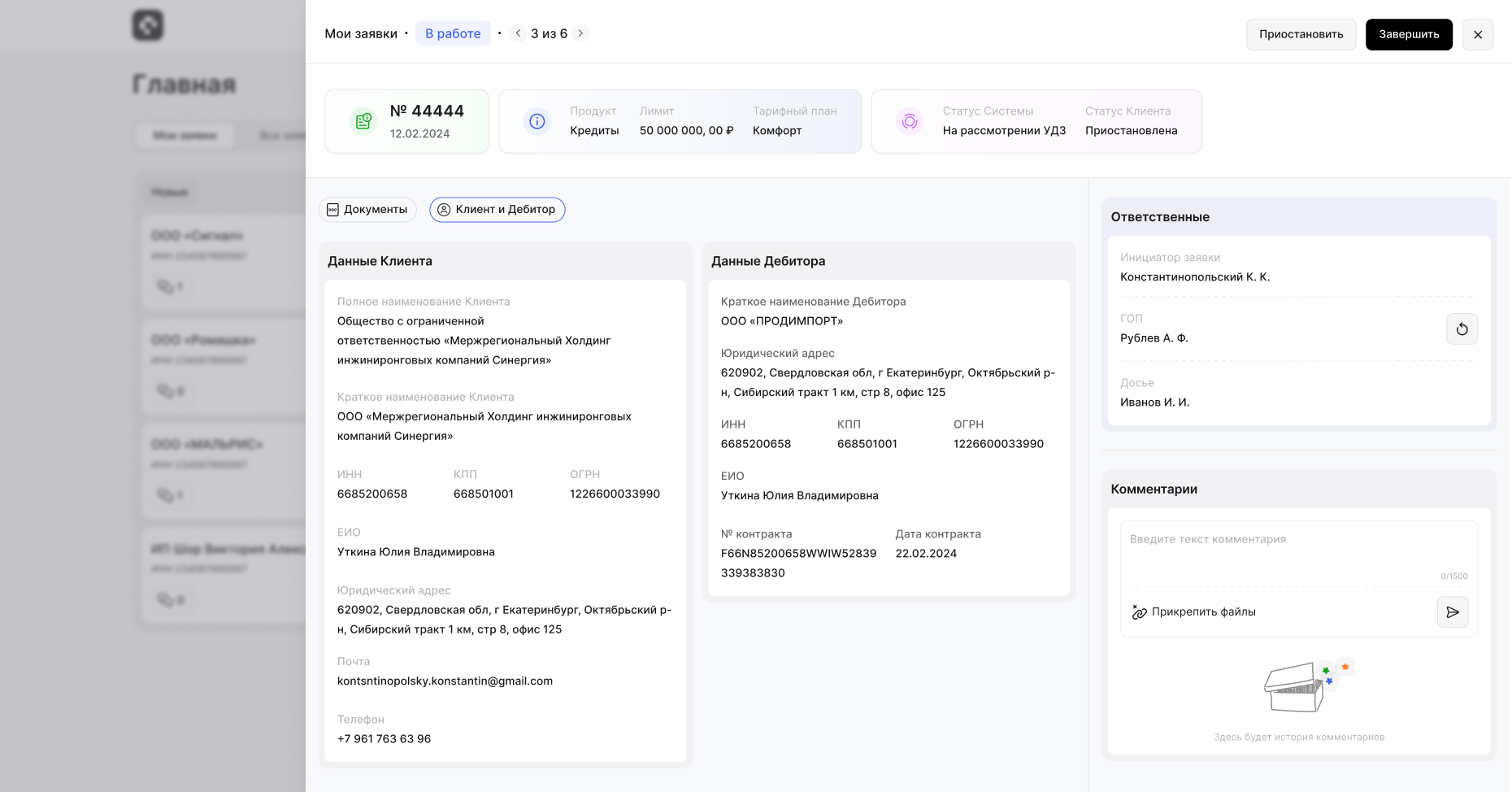Click the В работе status badge
This screenshot has height=792, width=1512.
tap(453, 33)
